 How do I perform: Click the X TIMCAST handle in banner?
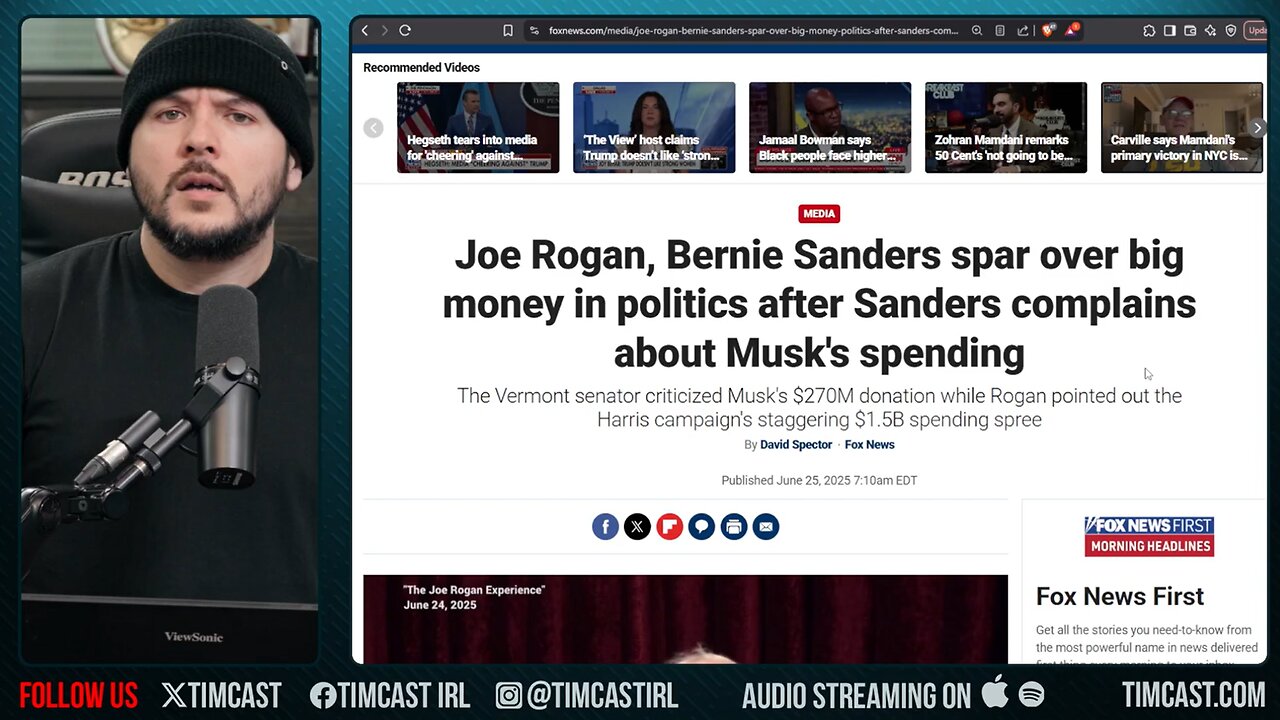pos(221,695)
